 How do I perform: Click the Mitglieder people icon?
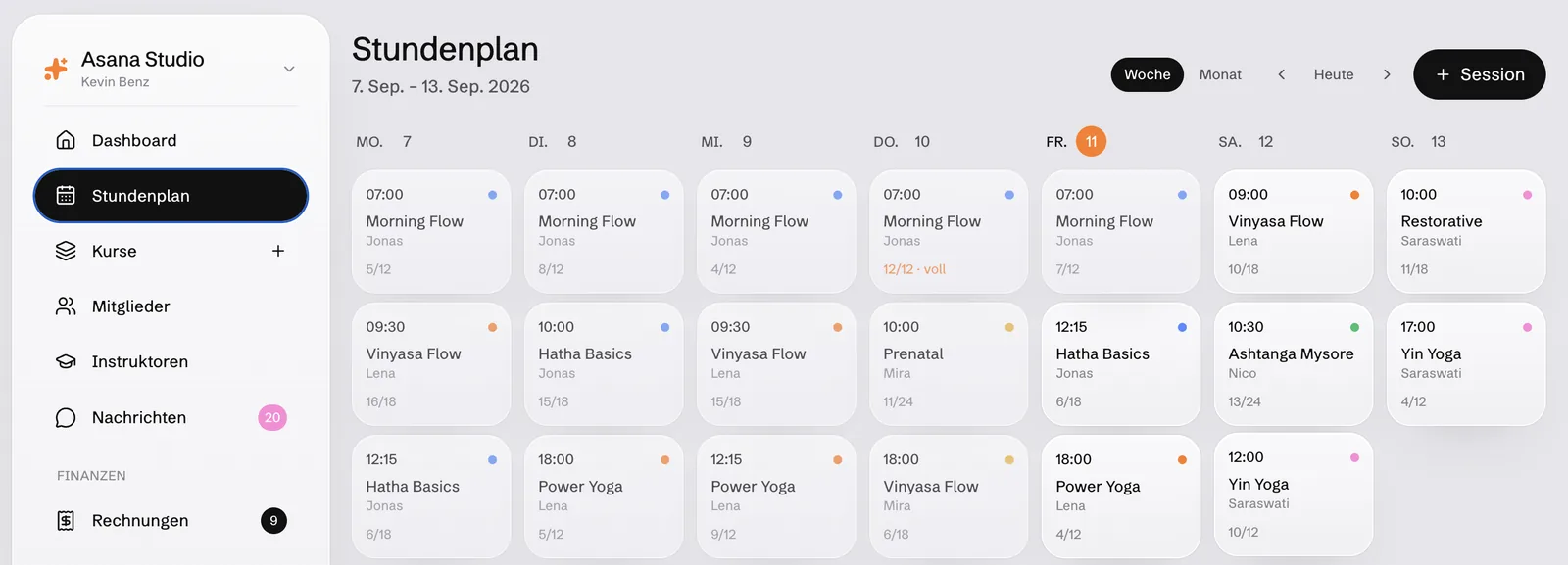[66, 306]
